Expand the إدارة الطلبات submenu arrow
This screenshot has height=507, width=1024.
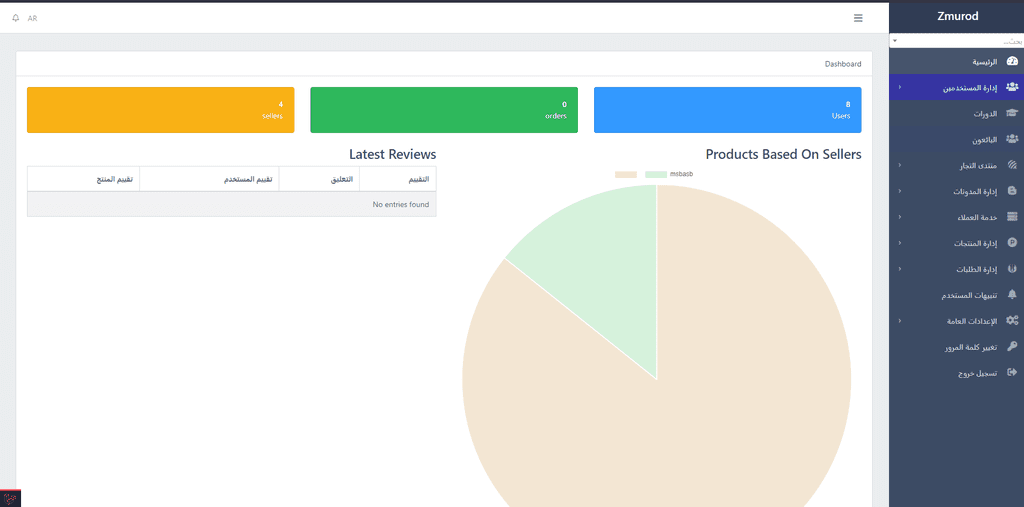point(899,269)
